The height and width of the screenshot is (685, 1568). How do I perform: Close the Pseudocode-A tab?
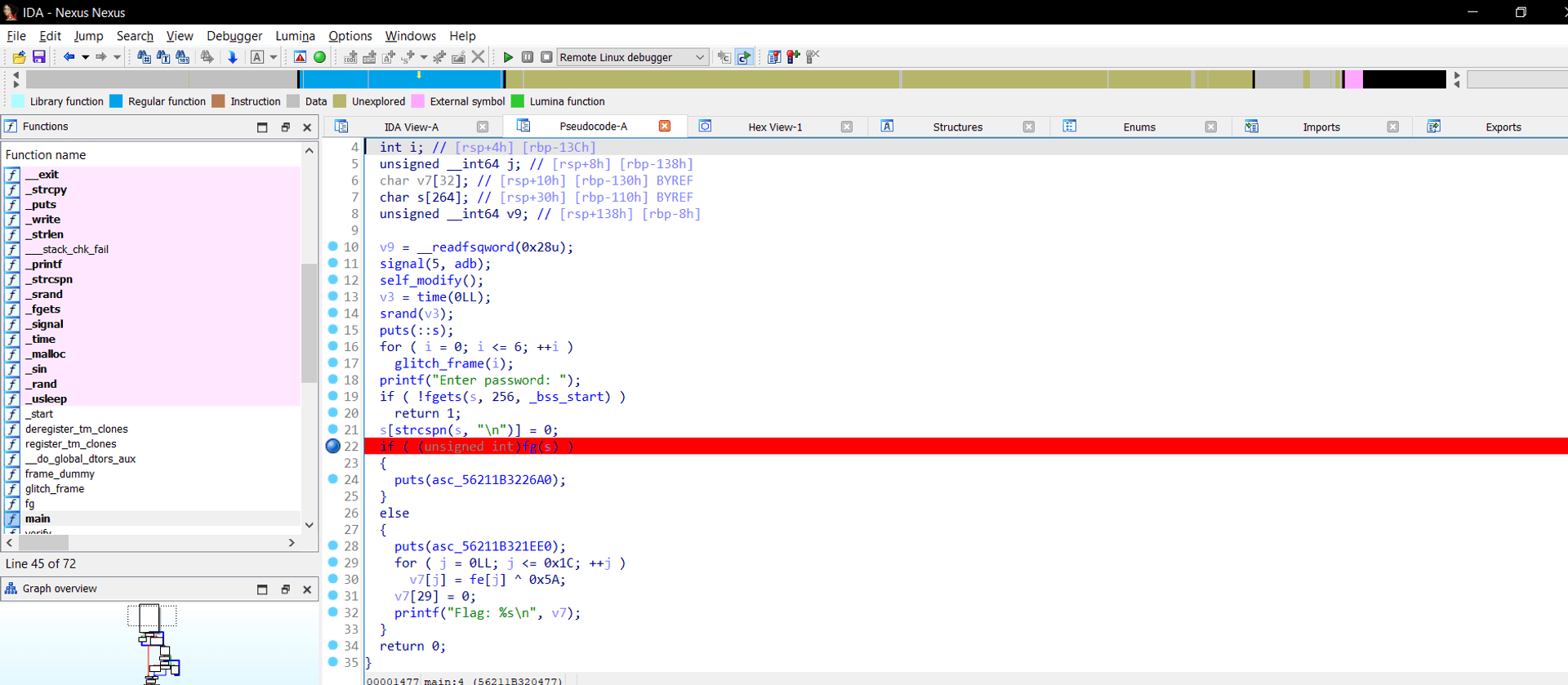click(x=665, y=127)
